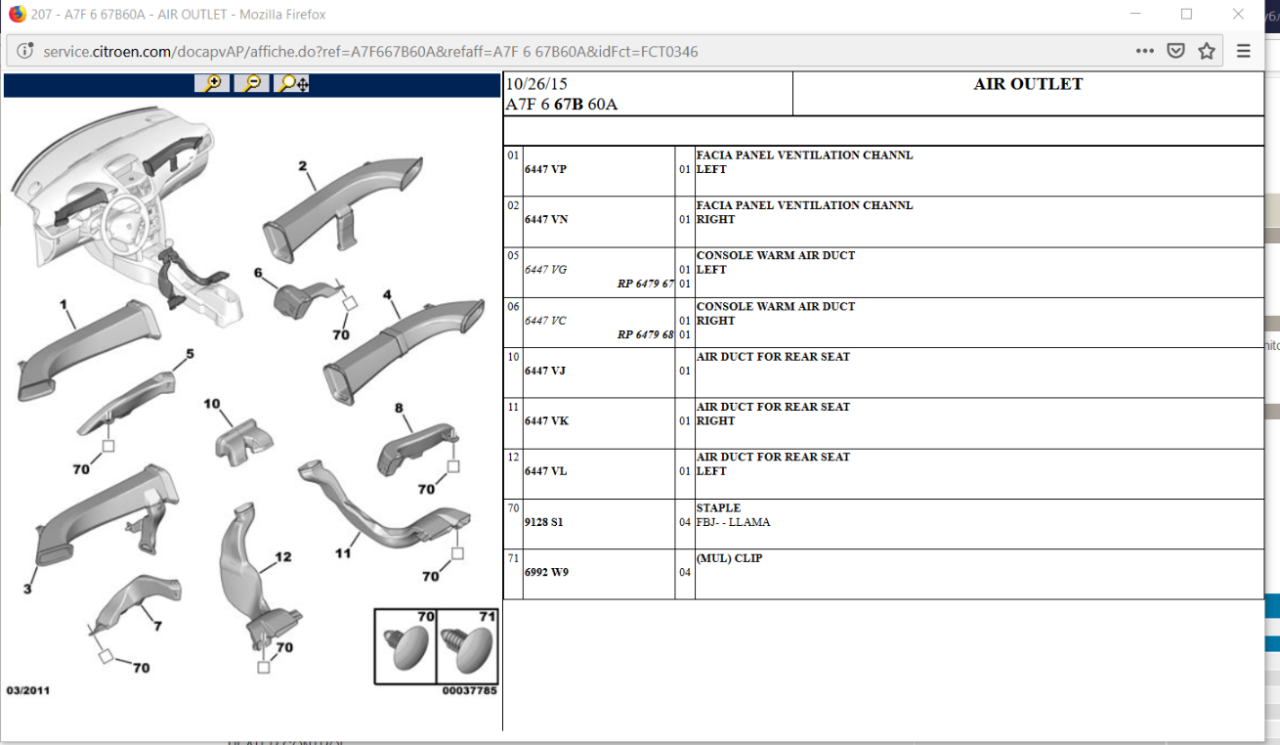
Task: Select the clip 71 thumbnail image
Action: 466,647
